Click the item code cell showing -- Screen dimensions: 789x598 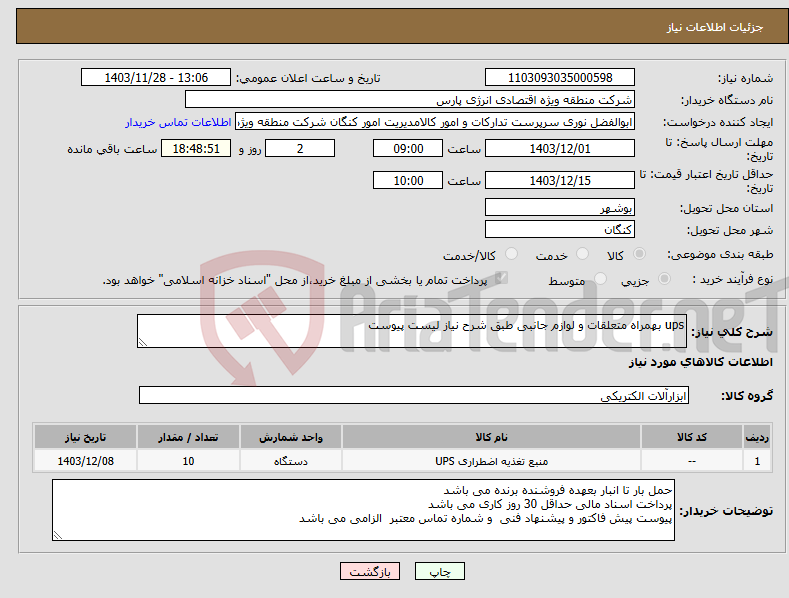(692, 461)
